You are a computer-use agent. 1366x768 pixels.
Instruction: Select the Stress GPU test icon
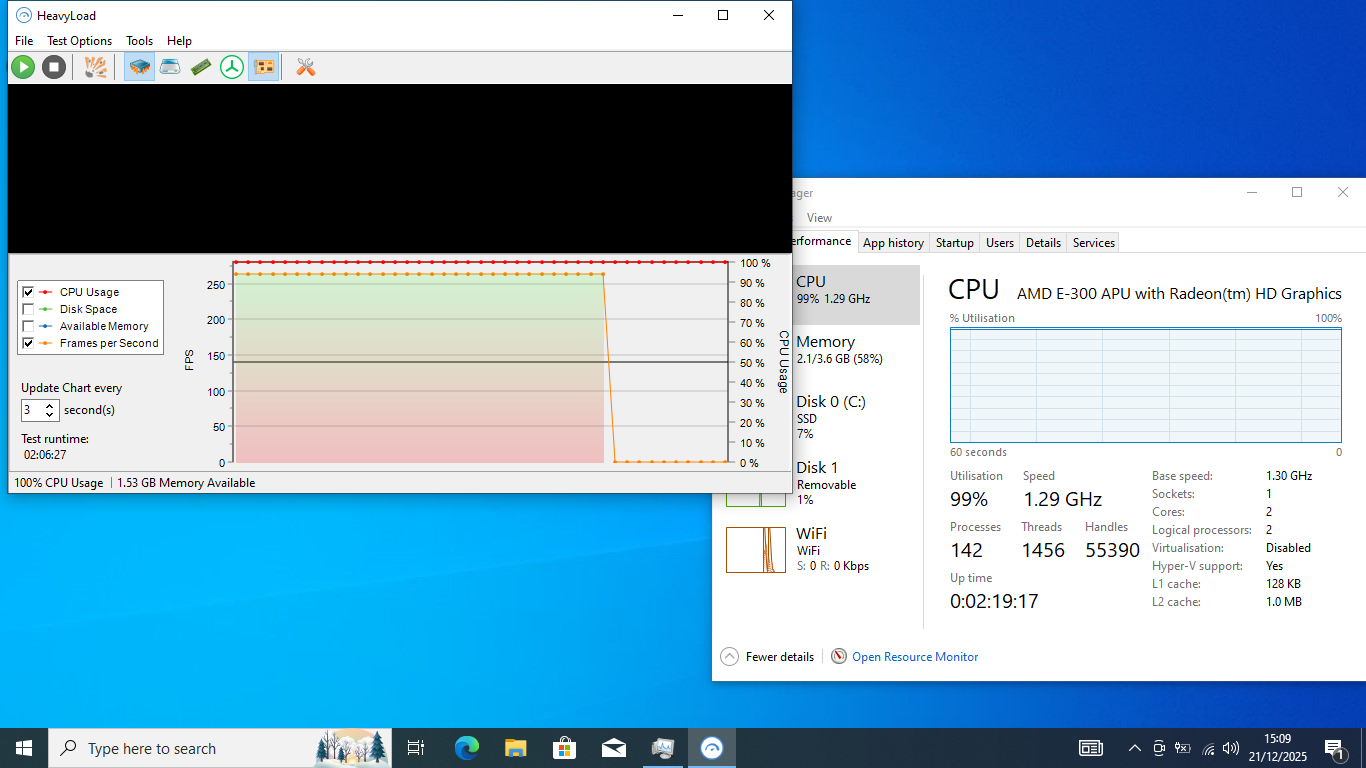point(263,67)
